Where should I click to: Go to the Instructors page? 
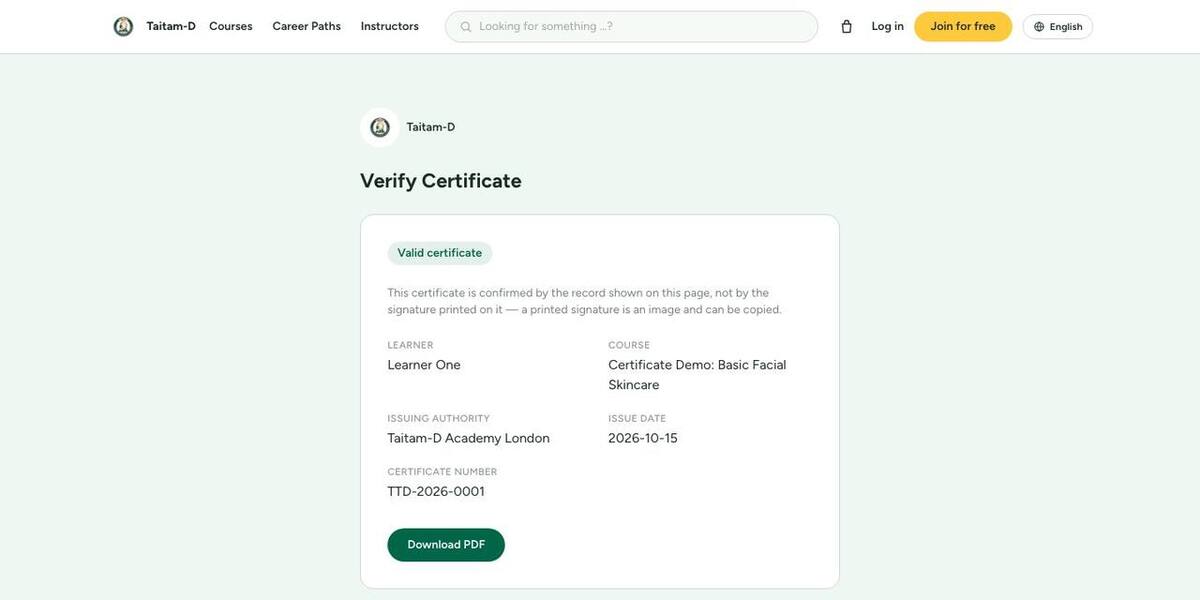click(x=390, y=27)
